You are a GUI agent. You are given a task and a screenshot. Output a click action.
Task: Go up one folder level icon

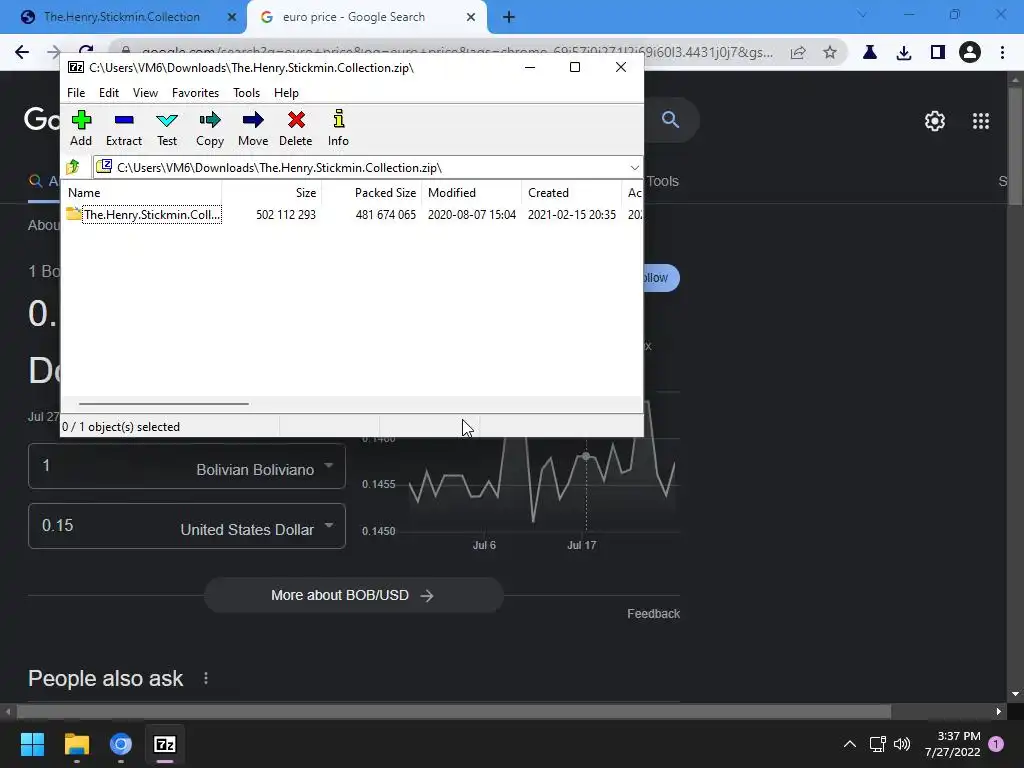point(72,167)
